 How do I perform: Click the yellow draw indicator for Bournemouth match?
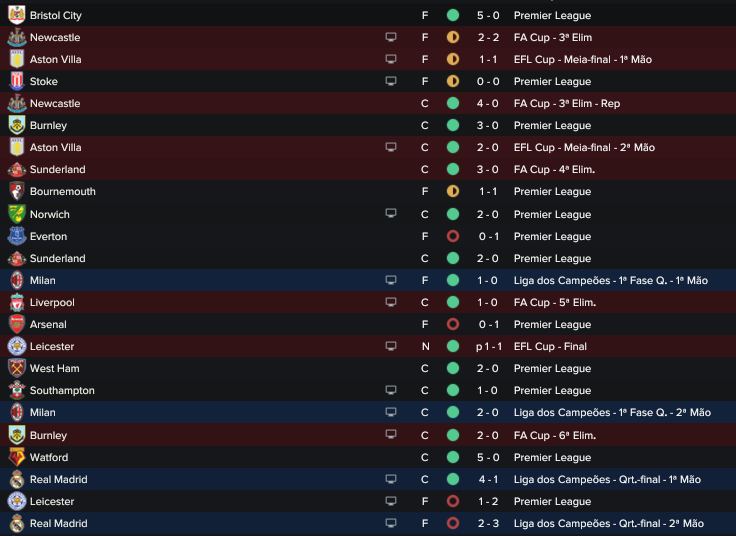tap(453, 191)
